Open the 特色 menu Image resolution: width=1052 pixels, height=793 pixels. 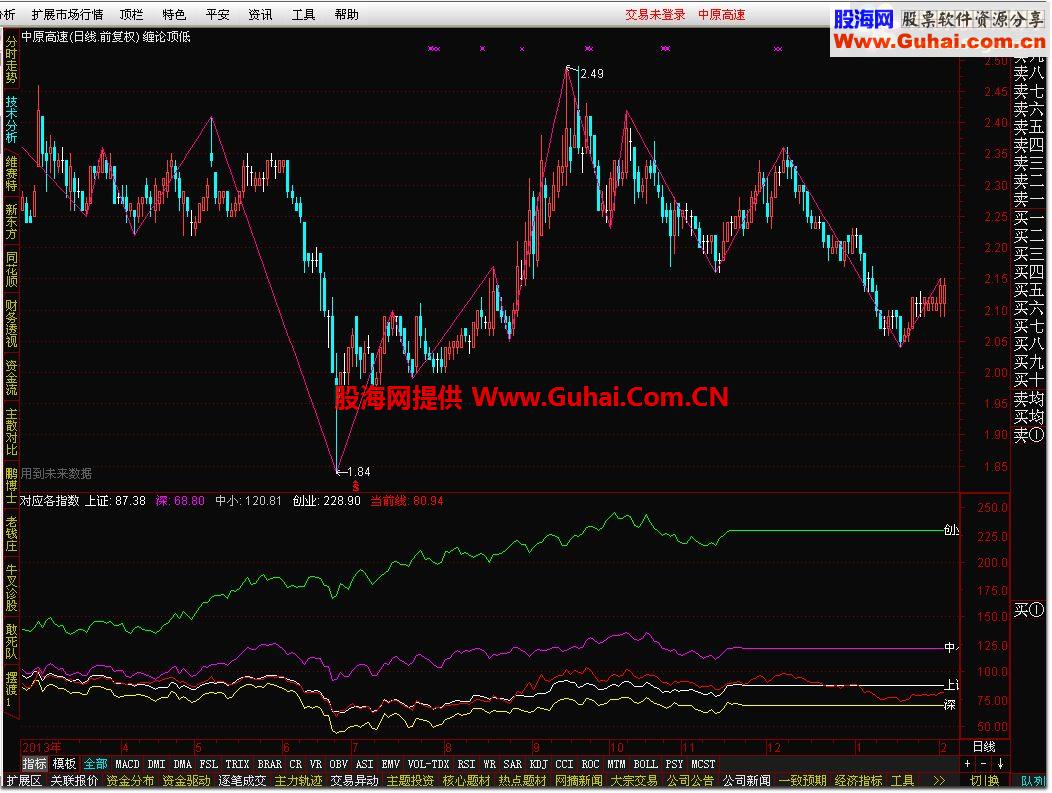(x=174, y=14)
